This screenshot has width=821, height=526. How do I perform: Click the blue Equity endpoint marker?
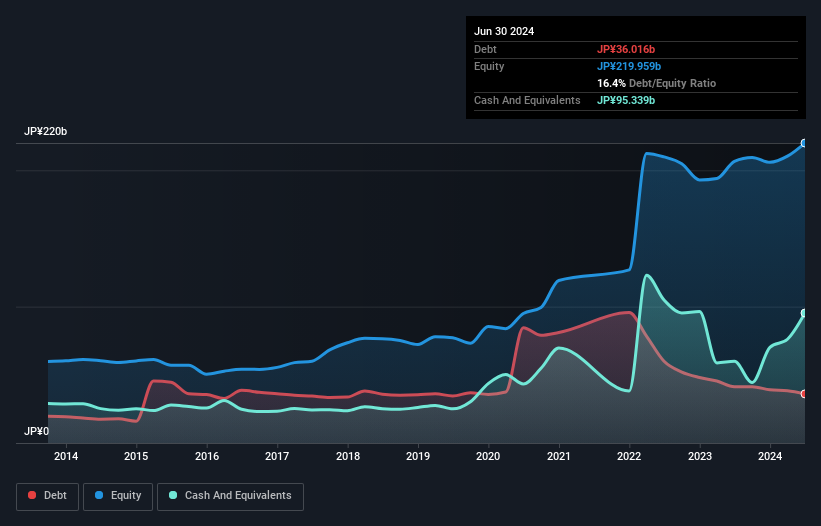point(804,143)
